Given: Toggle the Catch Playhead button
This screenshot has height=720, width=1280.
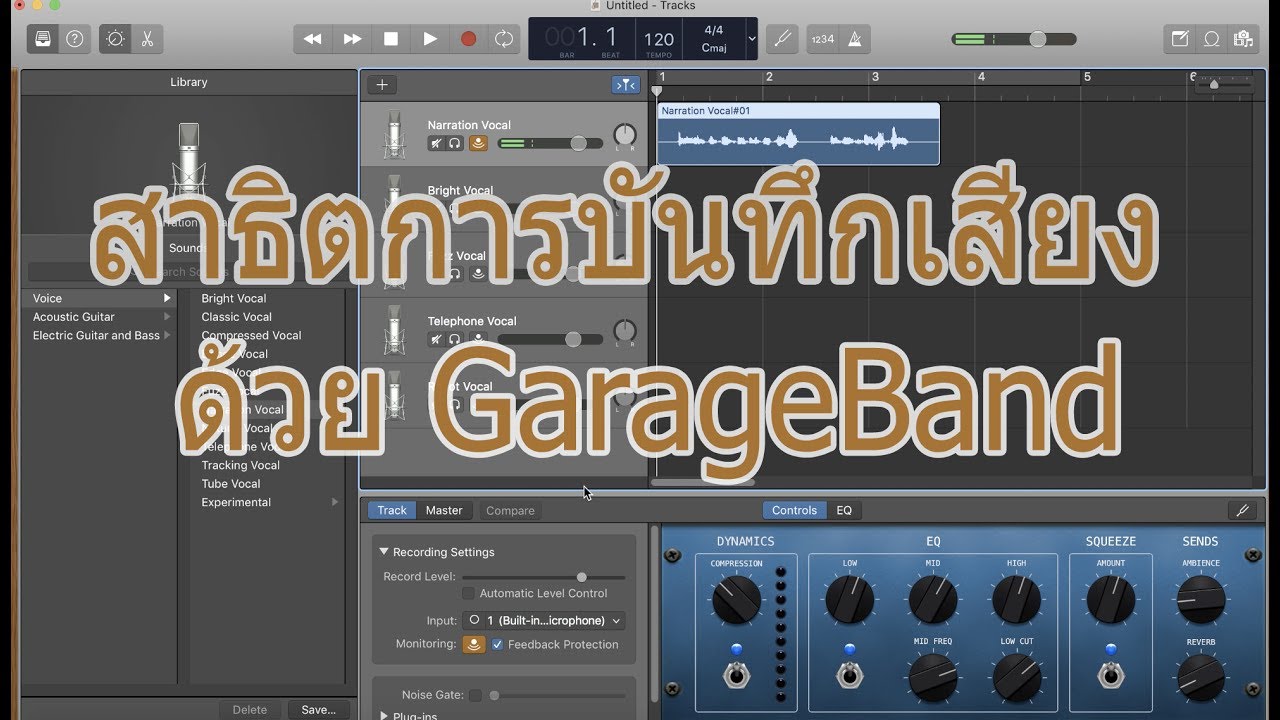Looking at the screenshot, I should (x=625, y=85).
